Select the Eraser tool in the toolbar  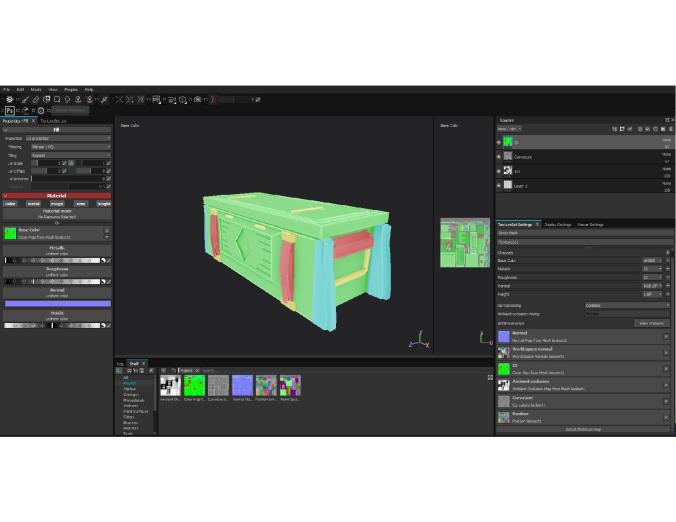coord(34,99)
